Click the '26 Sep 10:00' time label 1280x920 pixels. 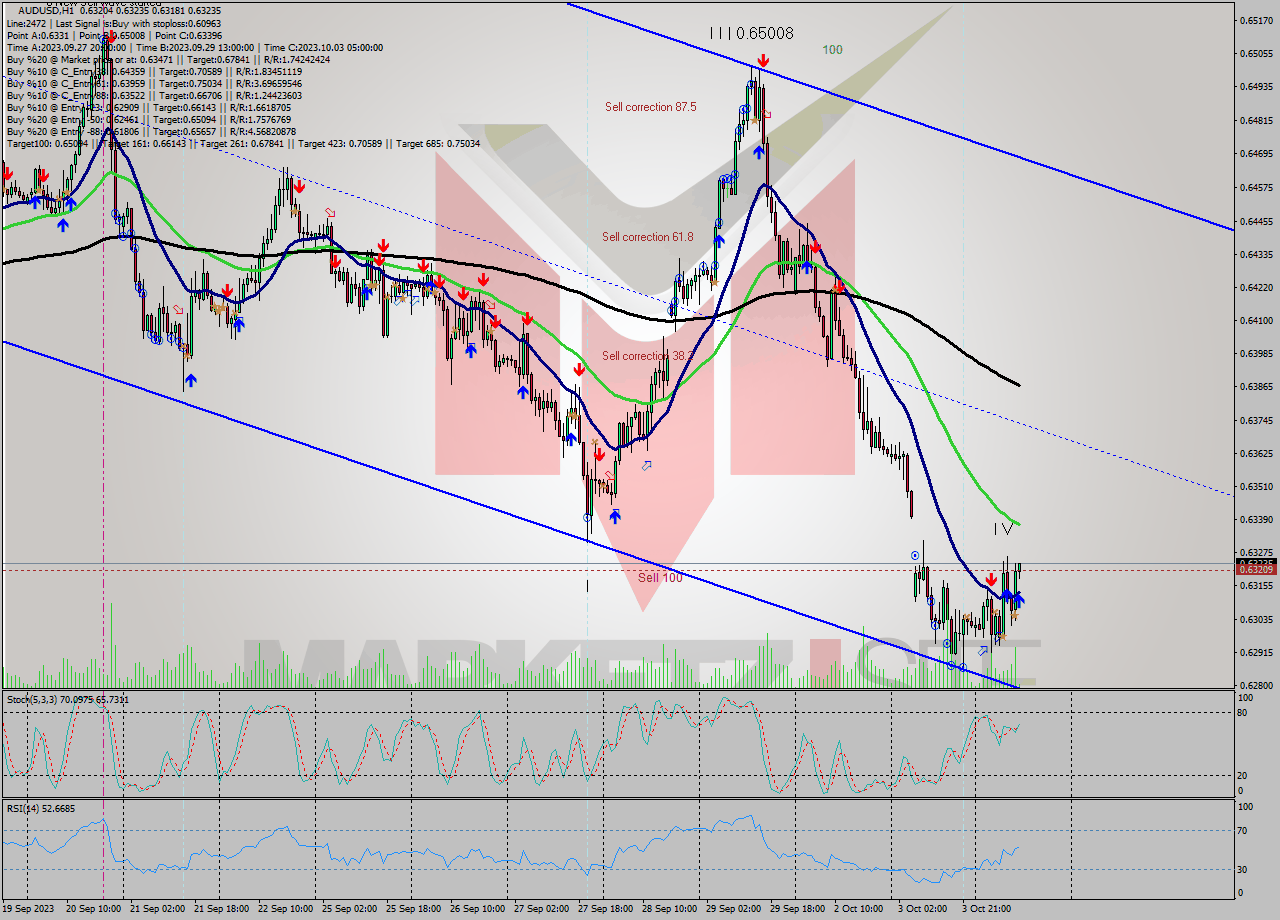tap(478, 908)
